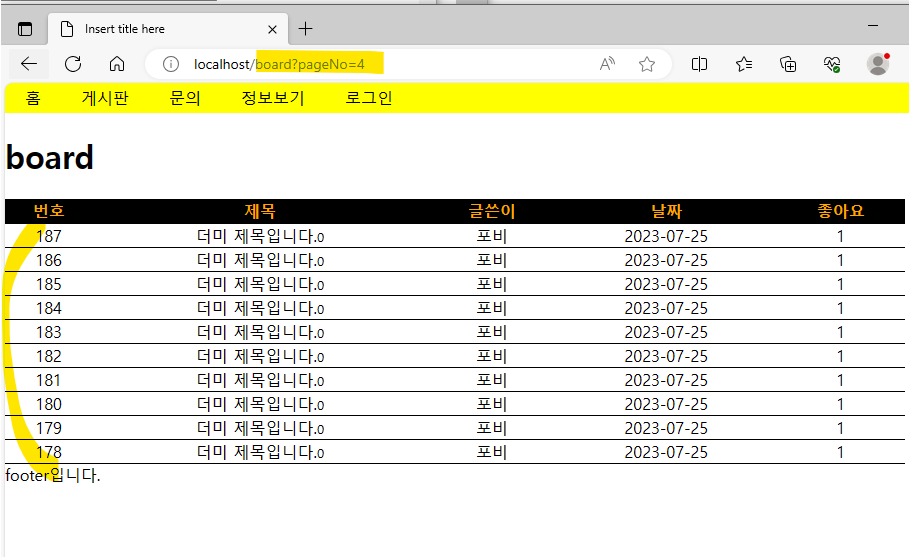Click date 2023-07-25 in row 178
The height and width of the screenshot is (557, 909).
pyautogui.click(x=666, y=452)
